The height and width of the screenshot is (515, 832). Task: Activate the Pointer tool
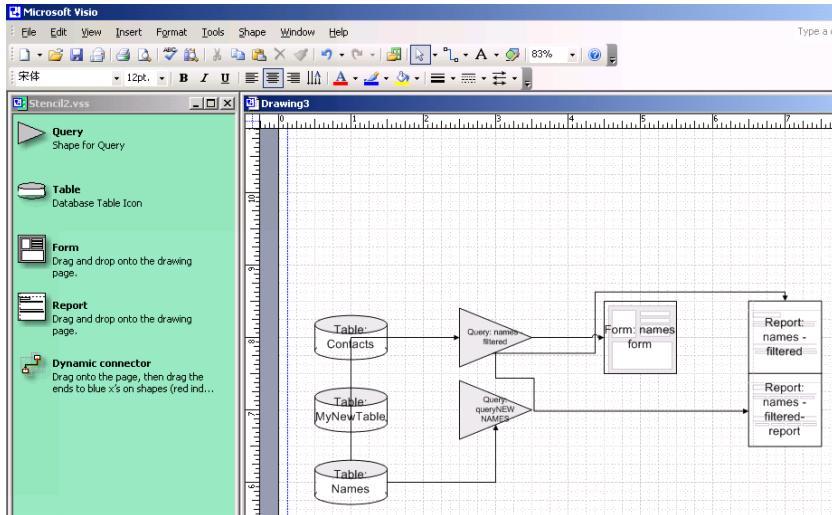click(x=419, y=55)
